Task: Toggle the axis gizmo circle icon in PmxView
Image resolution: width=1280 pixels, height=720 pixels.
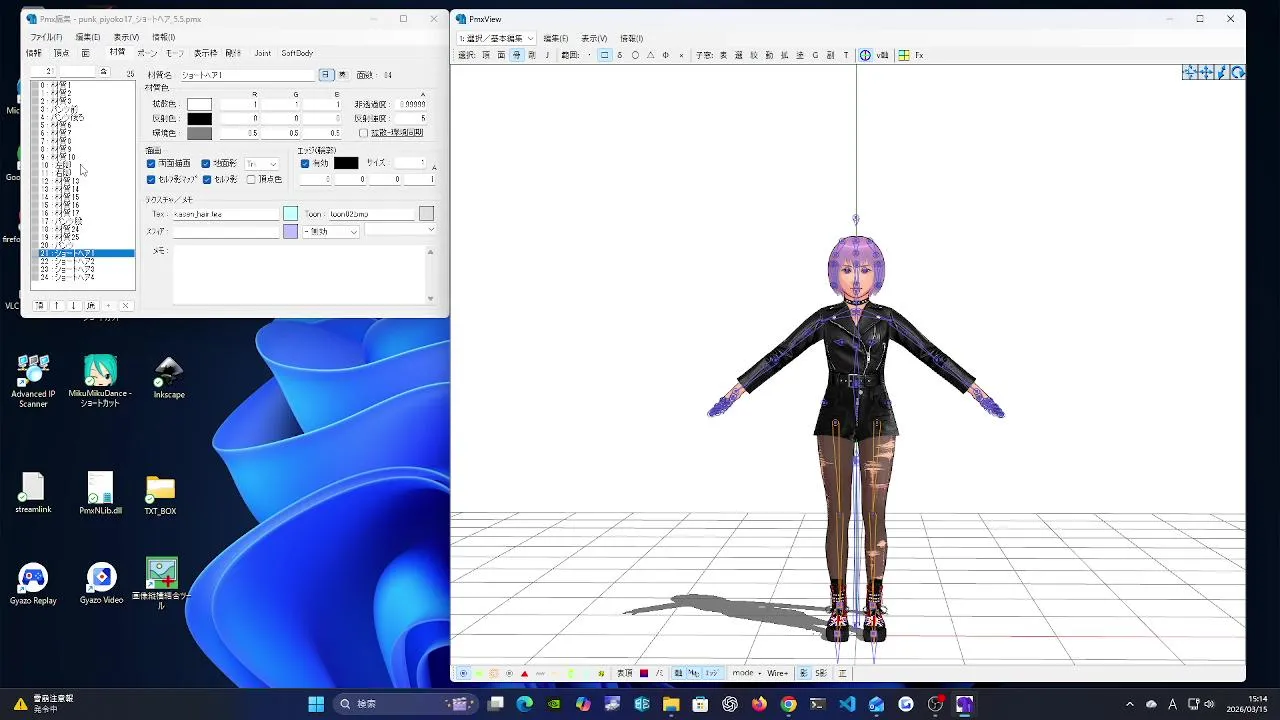Action: [865, 55]
